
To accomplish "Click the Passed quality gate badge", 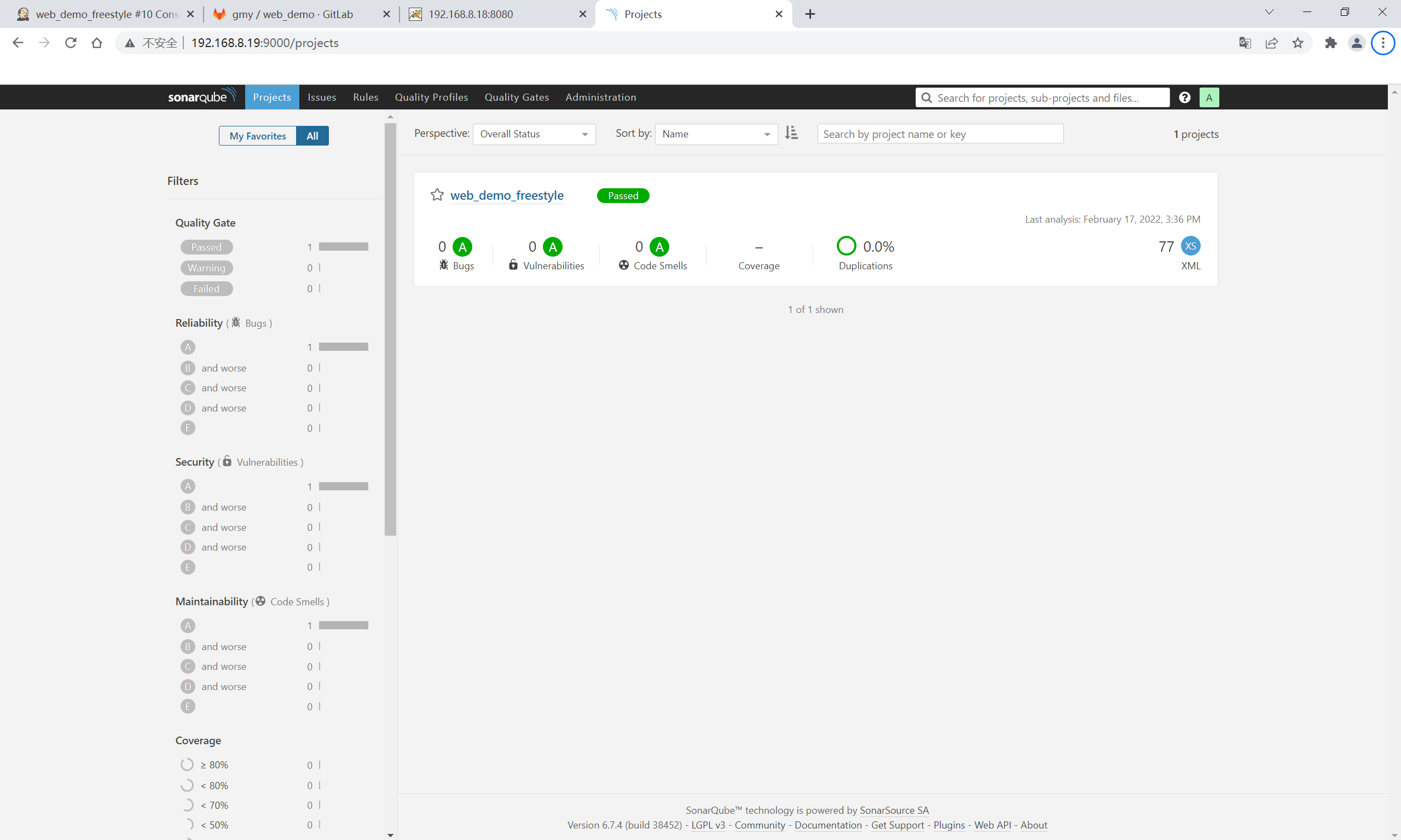I will 623,195.
